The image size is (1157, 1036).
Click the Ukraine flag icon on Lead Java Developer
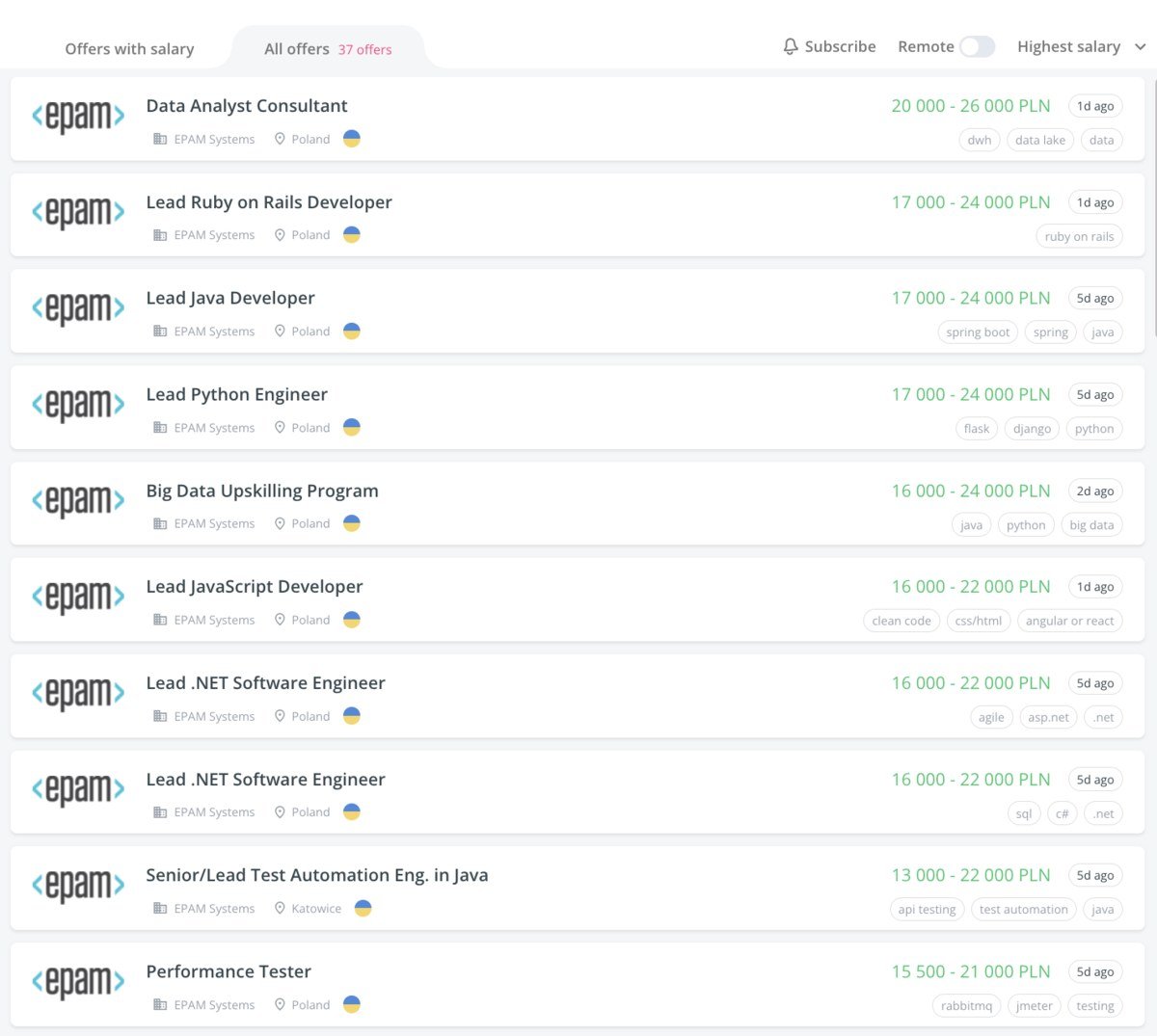coord(352,331)
